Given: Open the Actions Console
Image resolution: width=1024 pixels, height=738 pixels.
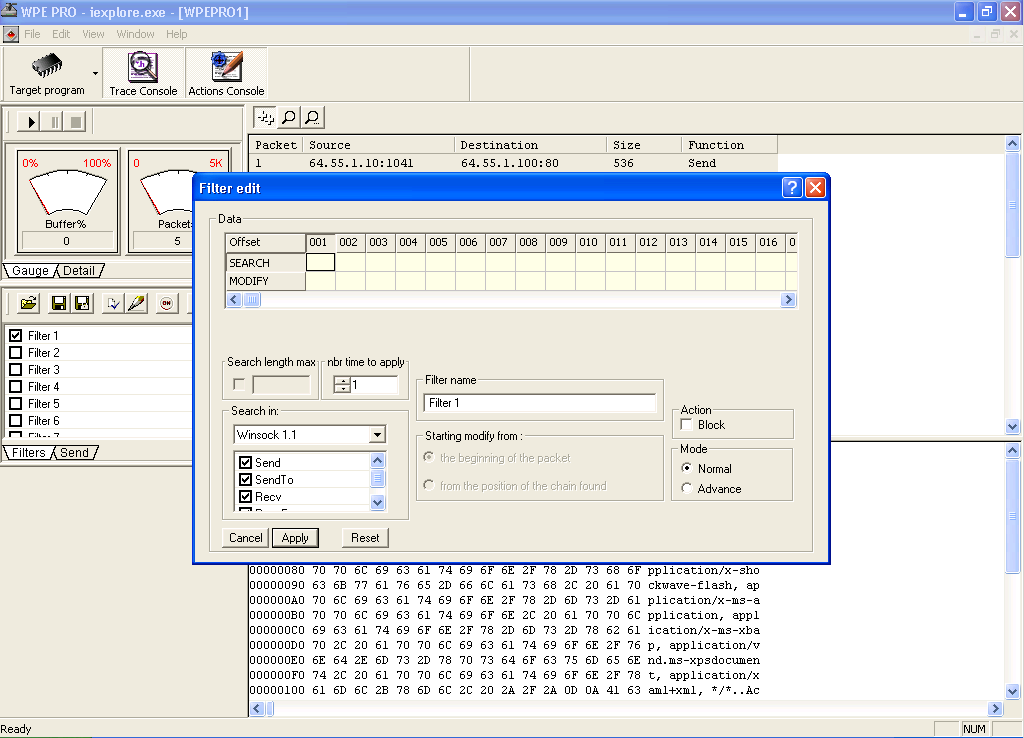Looking at the screenshot, I should point(226,73).
